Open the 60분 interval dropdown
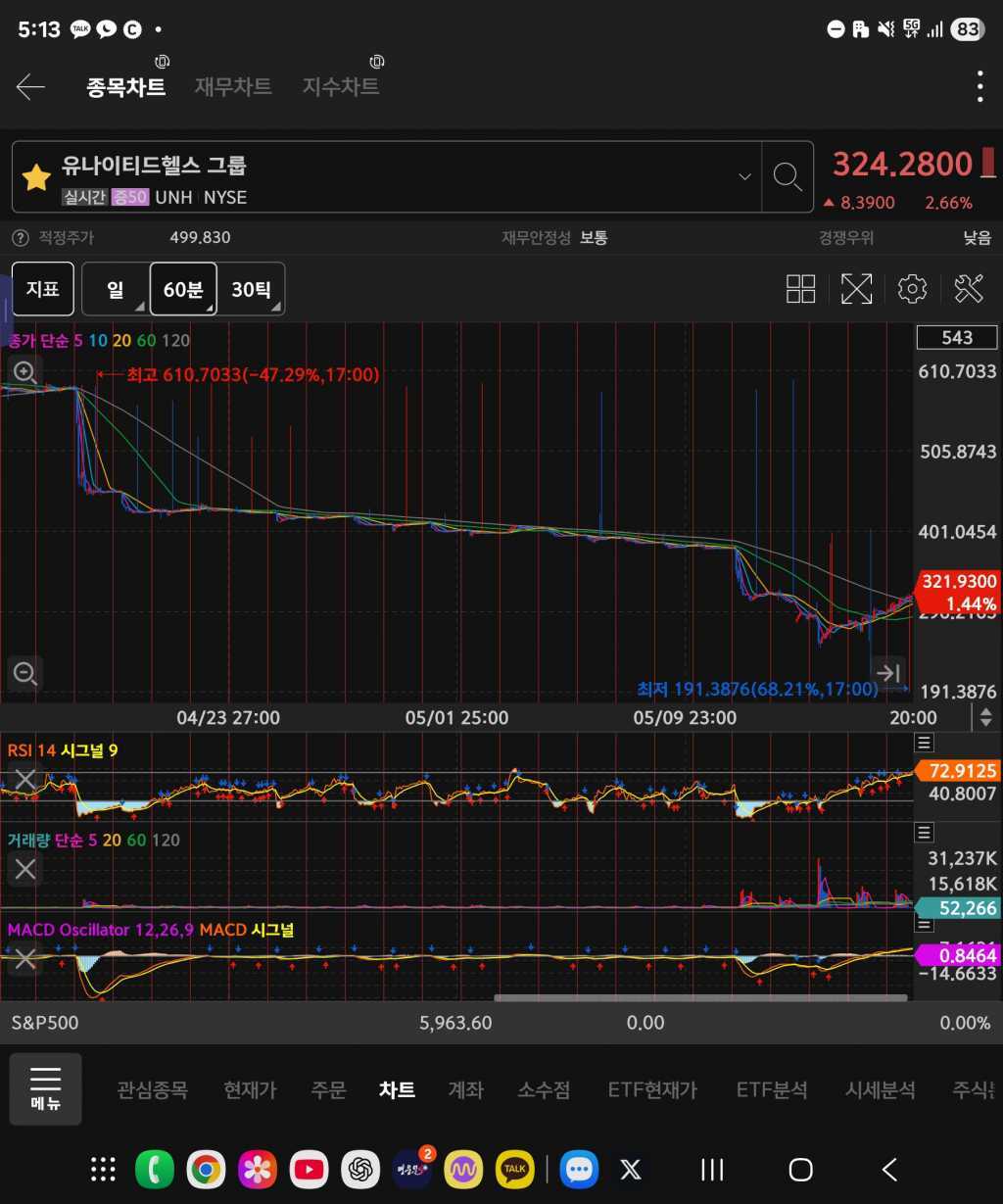The width and height of the screenshot is (1003, 1204). coord(183,289)
